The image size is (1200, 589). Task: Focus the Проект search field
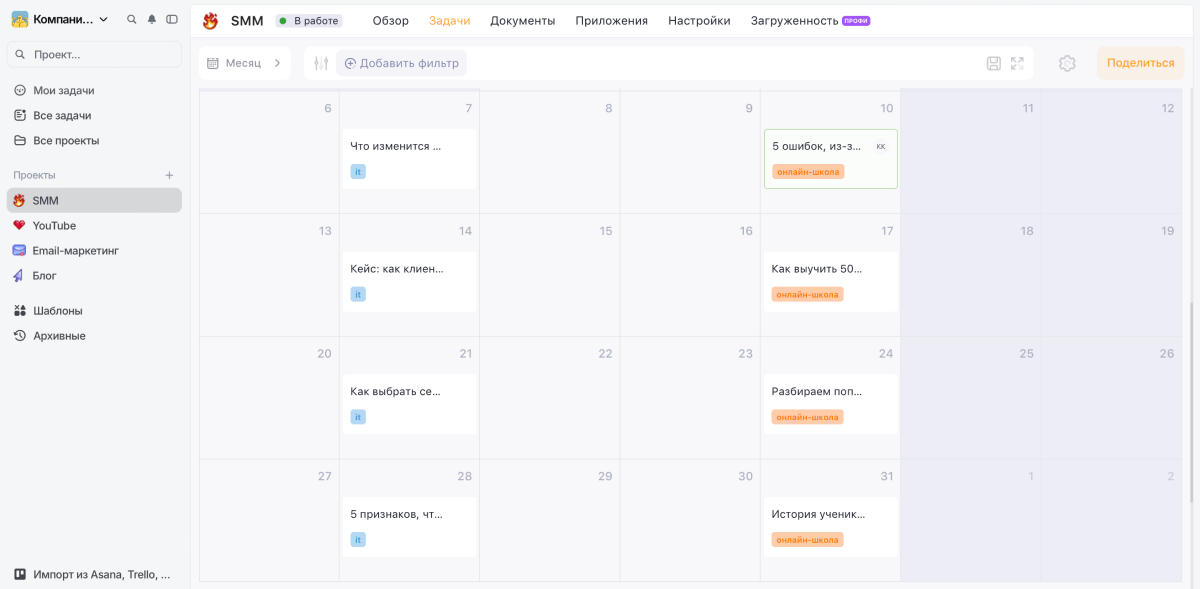point(94,54)
